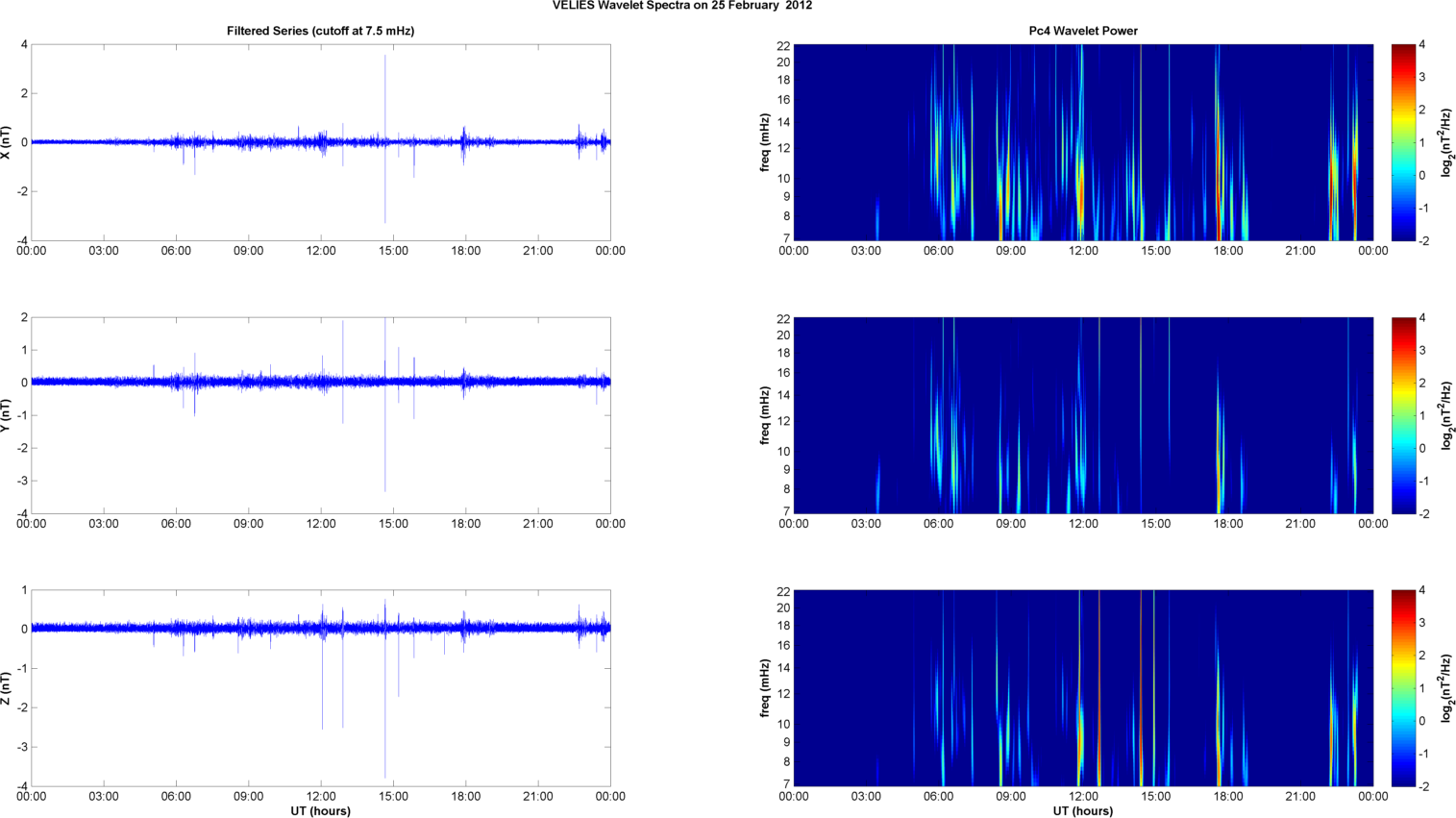Image resolution: width=1456 pixels, height=818 pixels.
Task: Click the VELIES Wavelet Spectra figure title
Action: click(681, 6)
